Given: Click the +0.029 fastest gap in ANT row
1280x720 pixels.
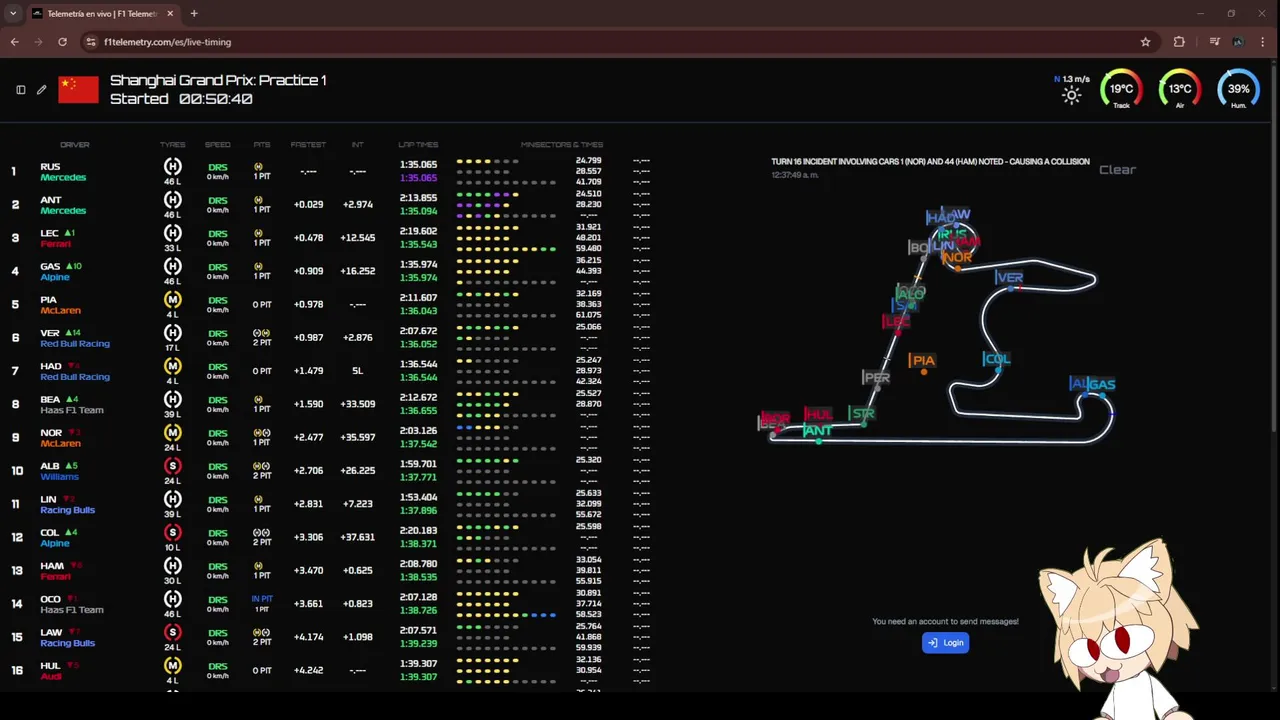Looking at the screenshot, I should [x=308, y=204].
